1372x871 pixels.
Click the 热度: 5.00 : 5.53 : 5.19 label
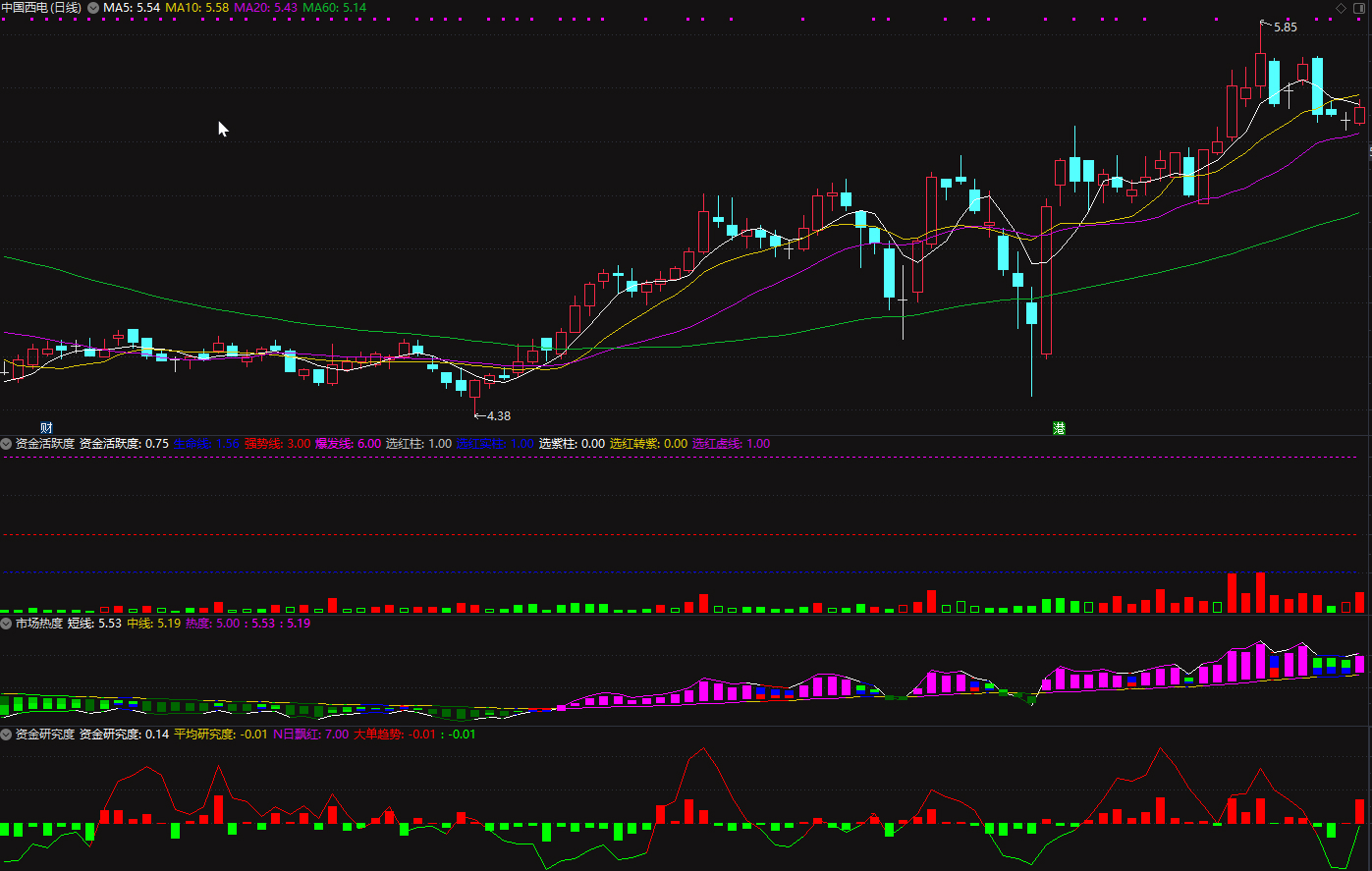click(248, 624)
